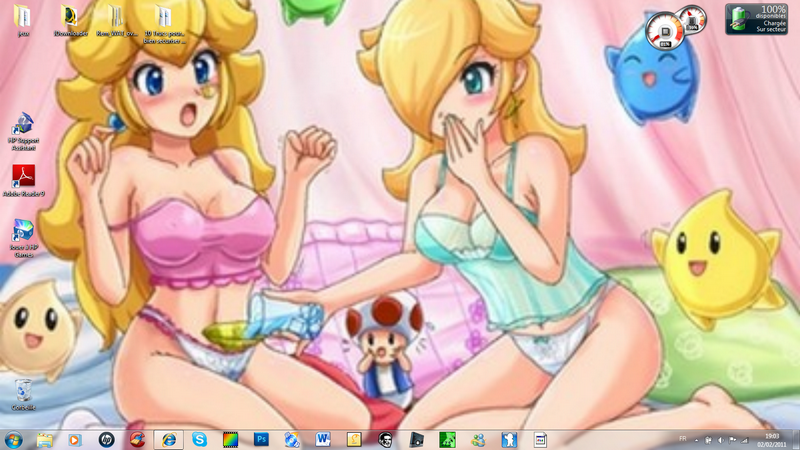Open Windows Explorer from the taskbar

point(44,439)
